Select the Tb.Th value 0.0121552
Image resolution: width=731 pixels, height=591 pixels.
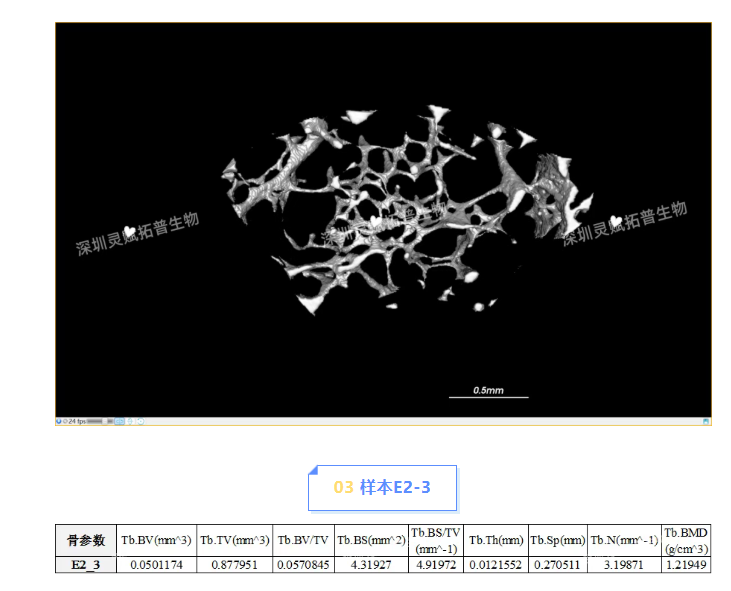[496, 565]
